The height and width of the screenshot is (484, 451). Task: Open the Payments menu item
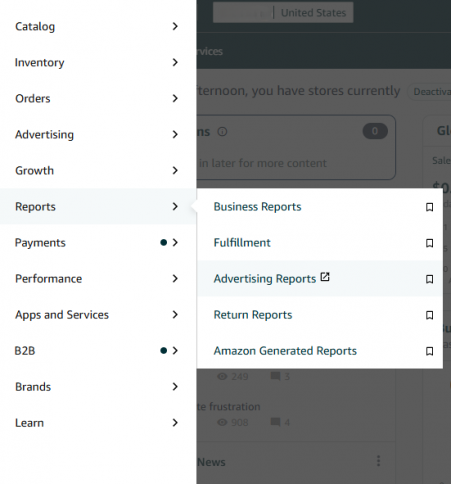point(98,242)
